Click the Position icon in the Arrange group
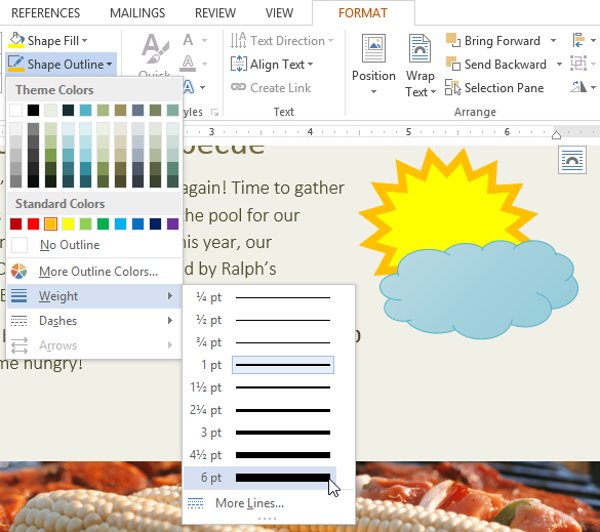 tap(373, 50)
